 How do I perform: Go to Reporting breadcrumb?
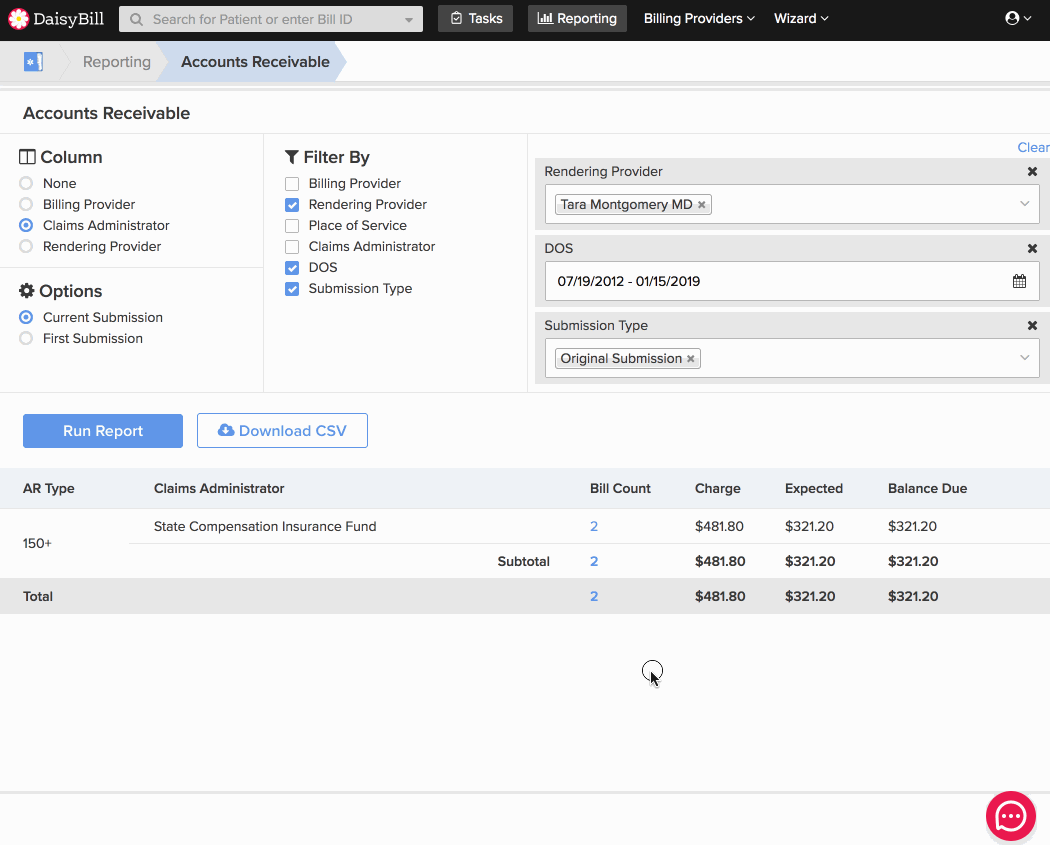pos(117,62)
